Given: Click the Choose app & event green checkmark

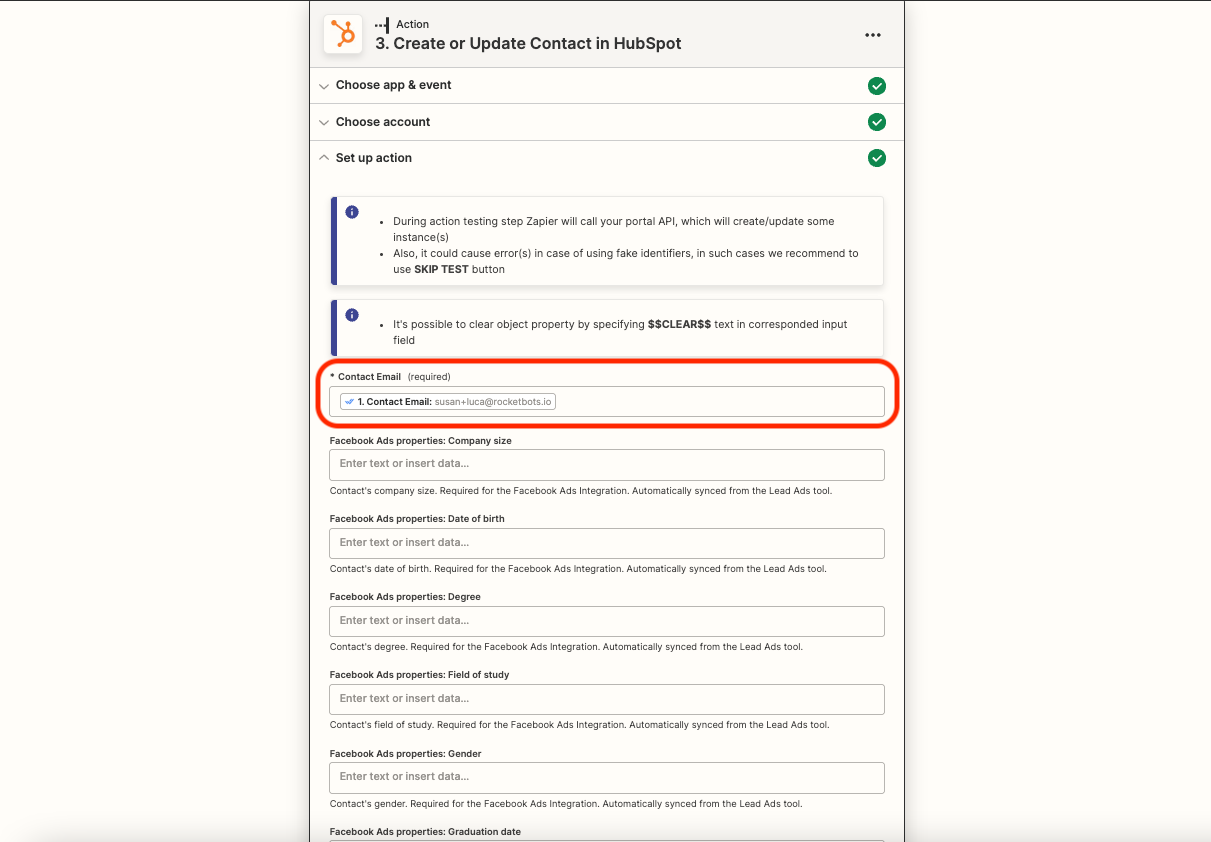Looking at the screenshot, I should 877,86.
